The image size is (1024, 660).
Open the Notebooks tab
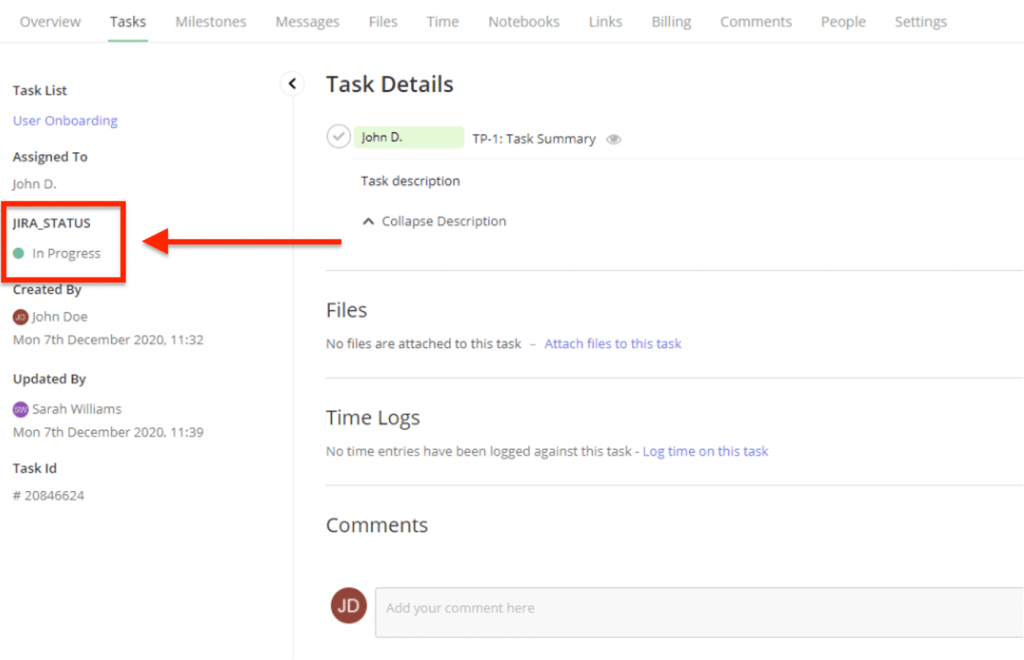[523, 22]
